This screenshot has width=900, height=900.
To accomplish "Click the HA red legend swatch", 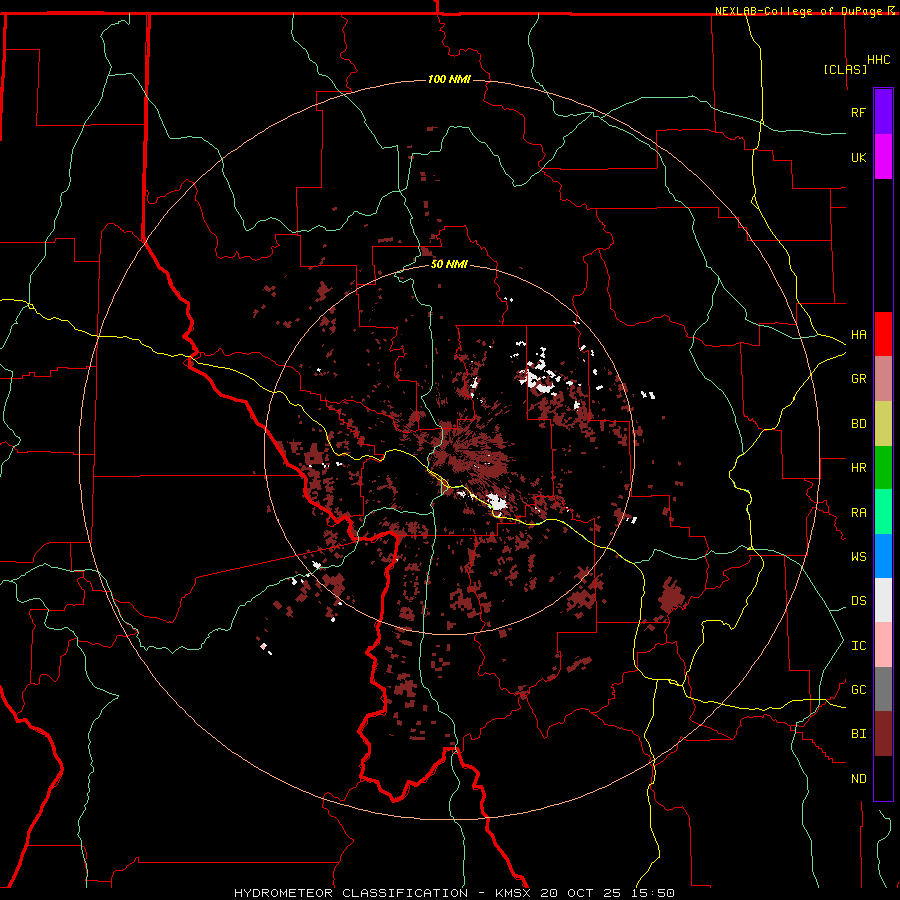I will pyautogui.click(x=883, y=334).
